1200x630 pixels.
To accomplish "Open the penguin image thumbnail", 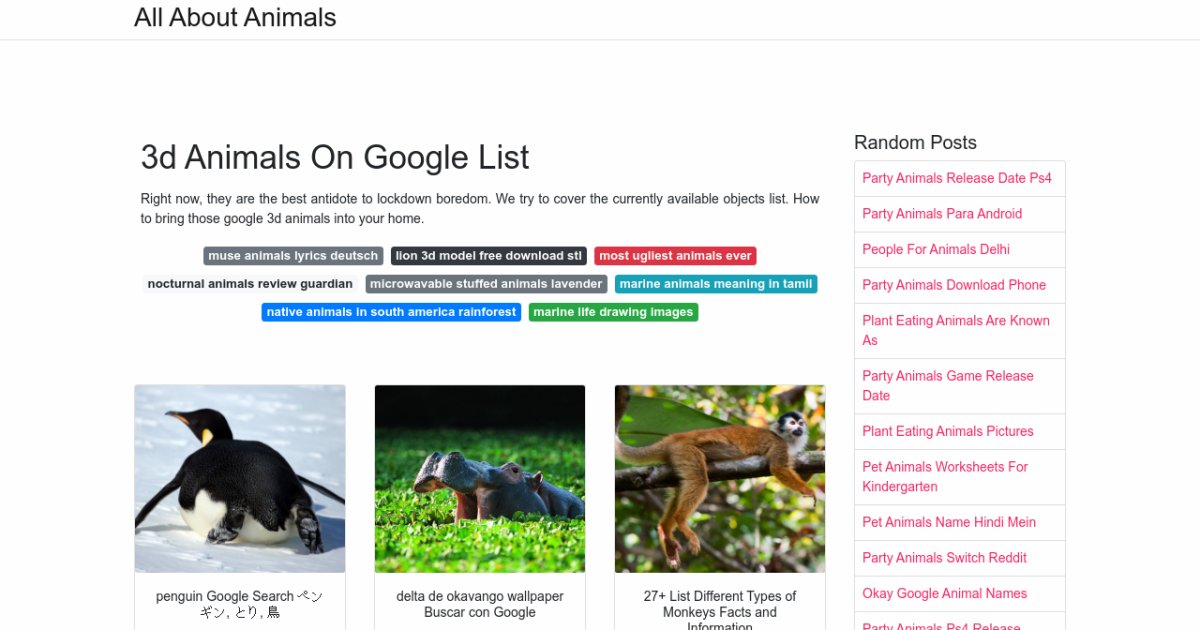I will (240, 478).
